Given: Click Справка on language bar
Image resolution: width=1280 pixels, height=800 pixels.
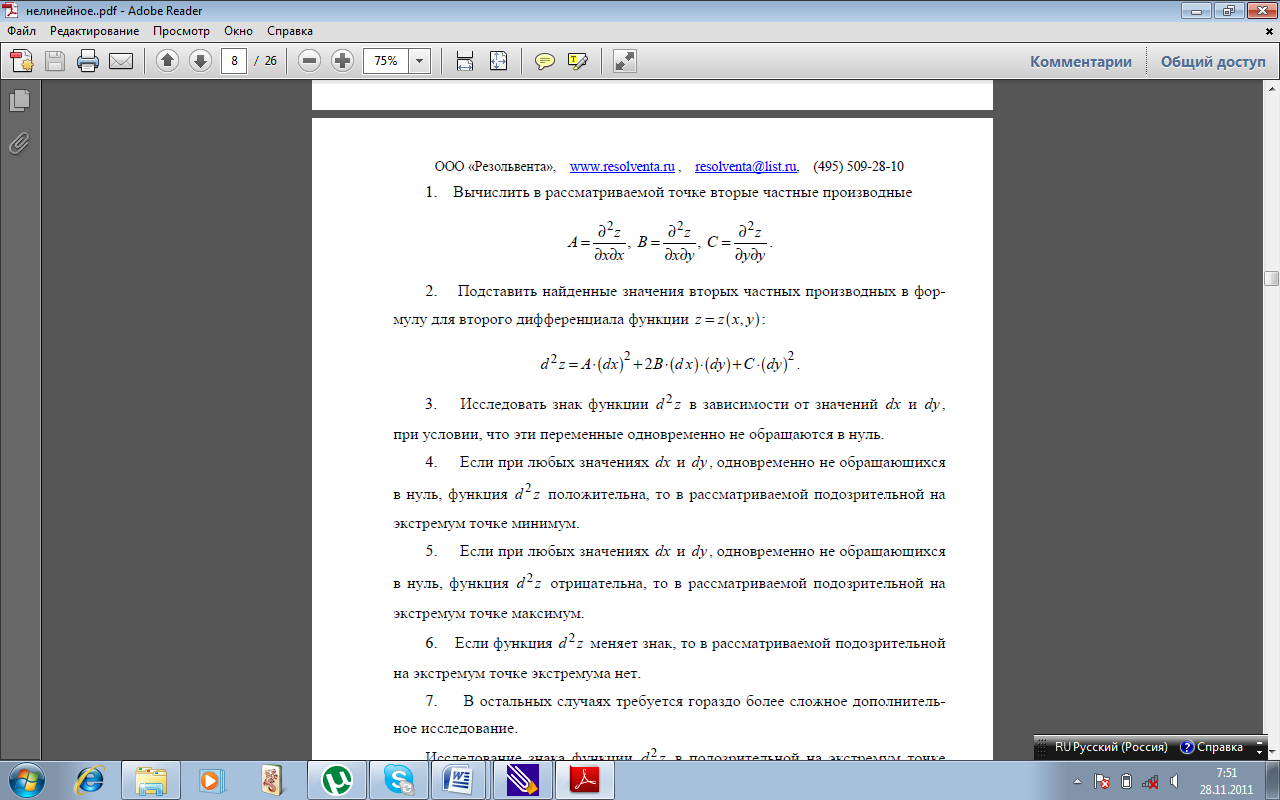Looking at the screenshot, I should pos(1212,747).
